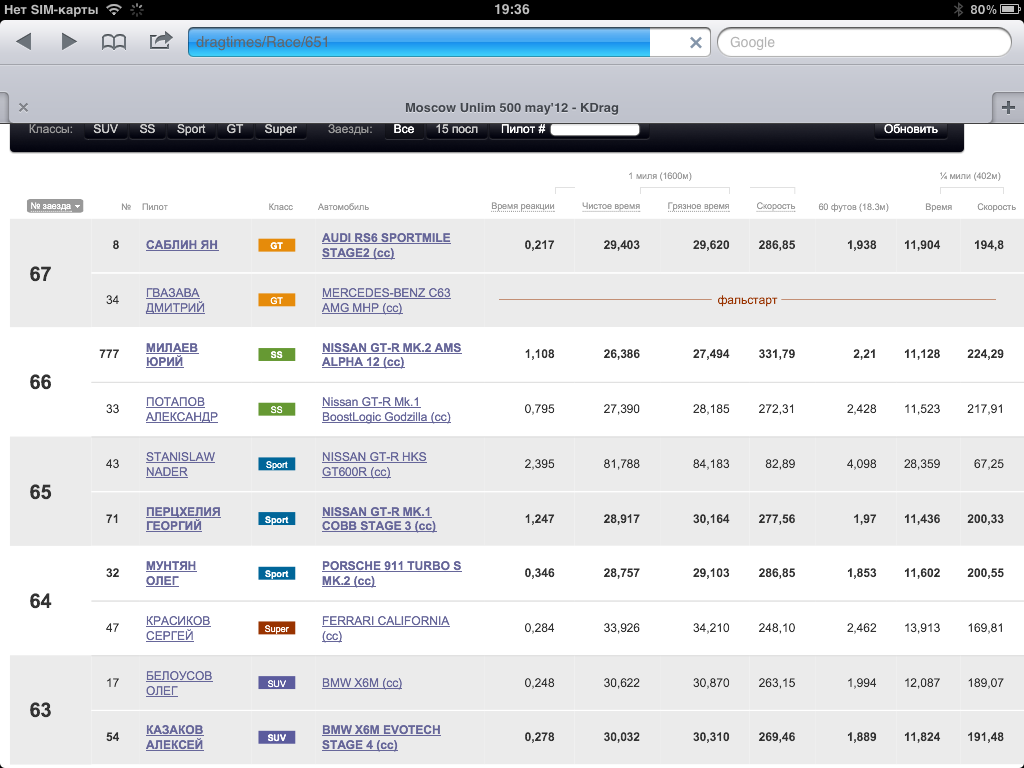Click Super badge for КРАСИКОВ СЕРГЕЙ
The height and width of the screenshot is (768, 1024).
277,628
